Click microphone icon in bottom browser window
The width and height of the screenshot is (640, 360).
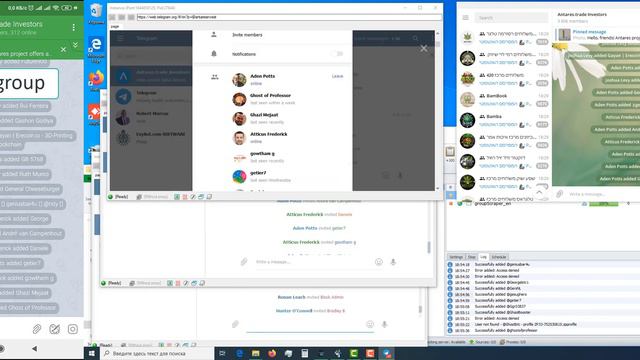[x=384, y=324]
